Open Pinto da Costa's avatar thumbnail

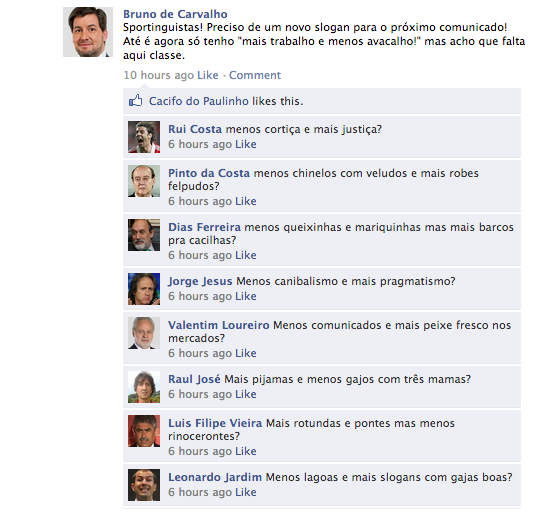click(x=144, y=181)
